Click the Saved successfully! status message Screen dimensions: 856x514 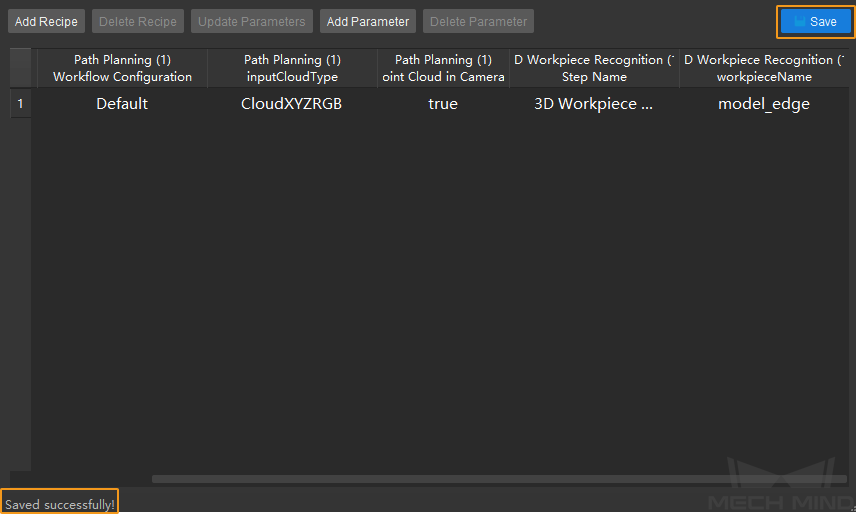(x=60, y=504)
